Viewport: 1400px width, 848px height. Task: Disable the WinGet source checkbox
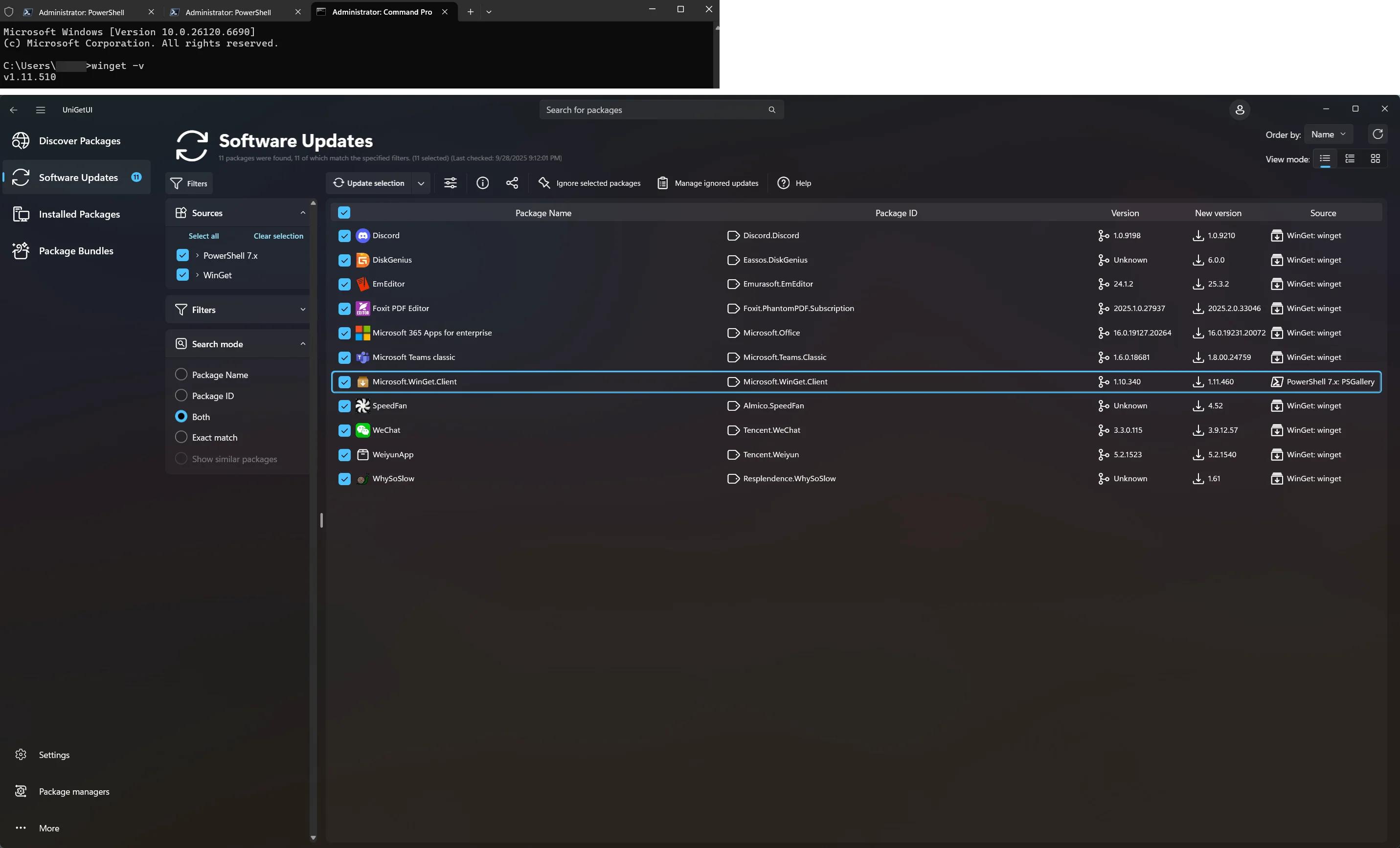pos(182,275)
